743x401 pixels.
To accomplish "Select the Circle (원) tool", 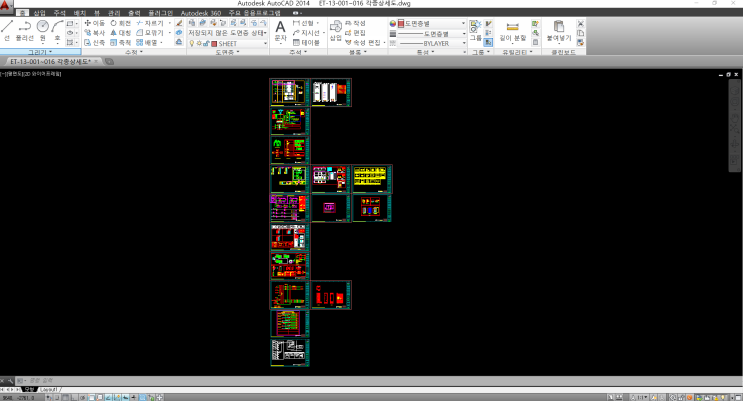I will pos(43,31).
